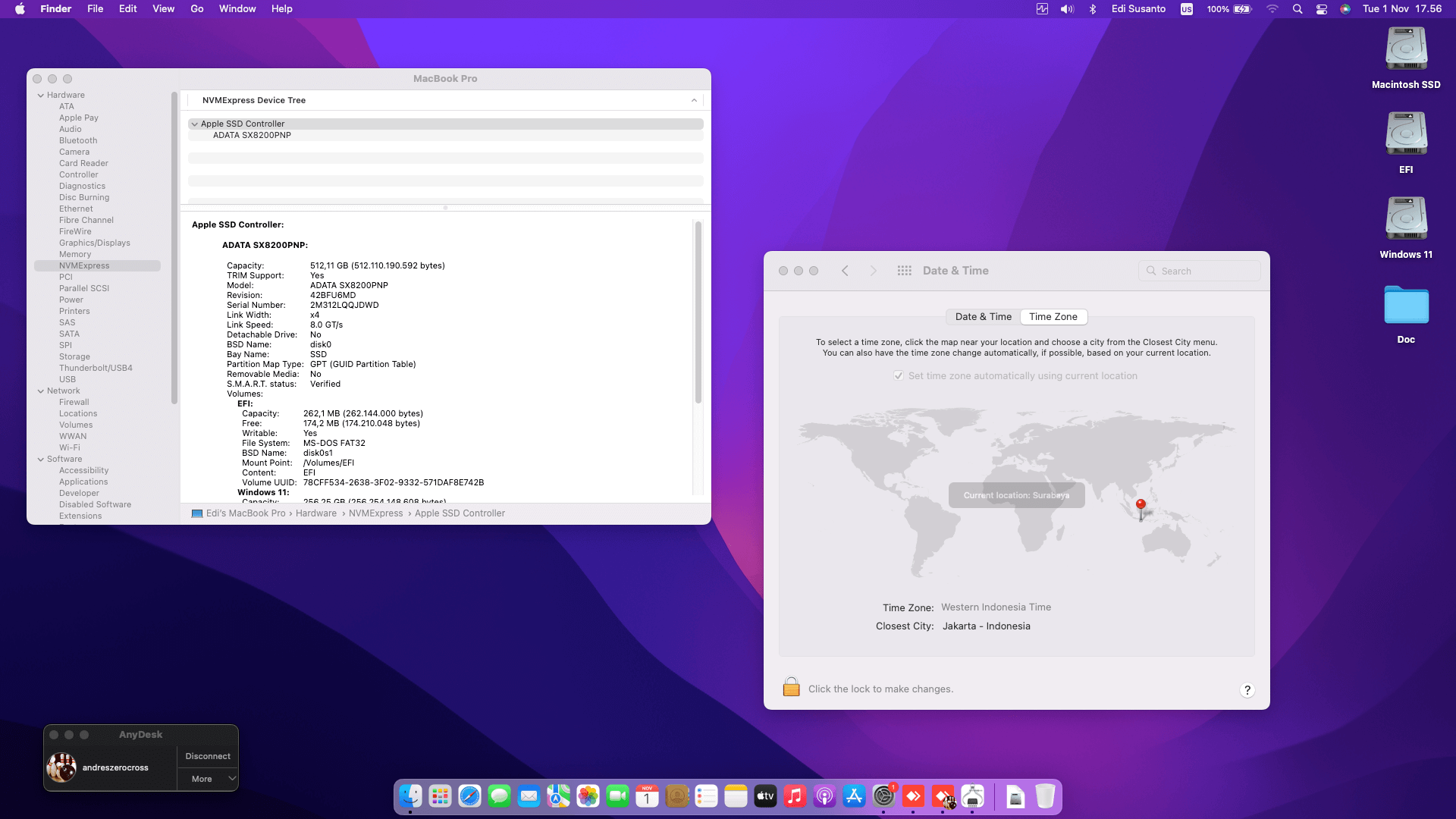Open Spotlight search in the menu bar
The image size is (1456, 819).
click(1298, 9)
